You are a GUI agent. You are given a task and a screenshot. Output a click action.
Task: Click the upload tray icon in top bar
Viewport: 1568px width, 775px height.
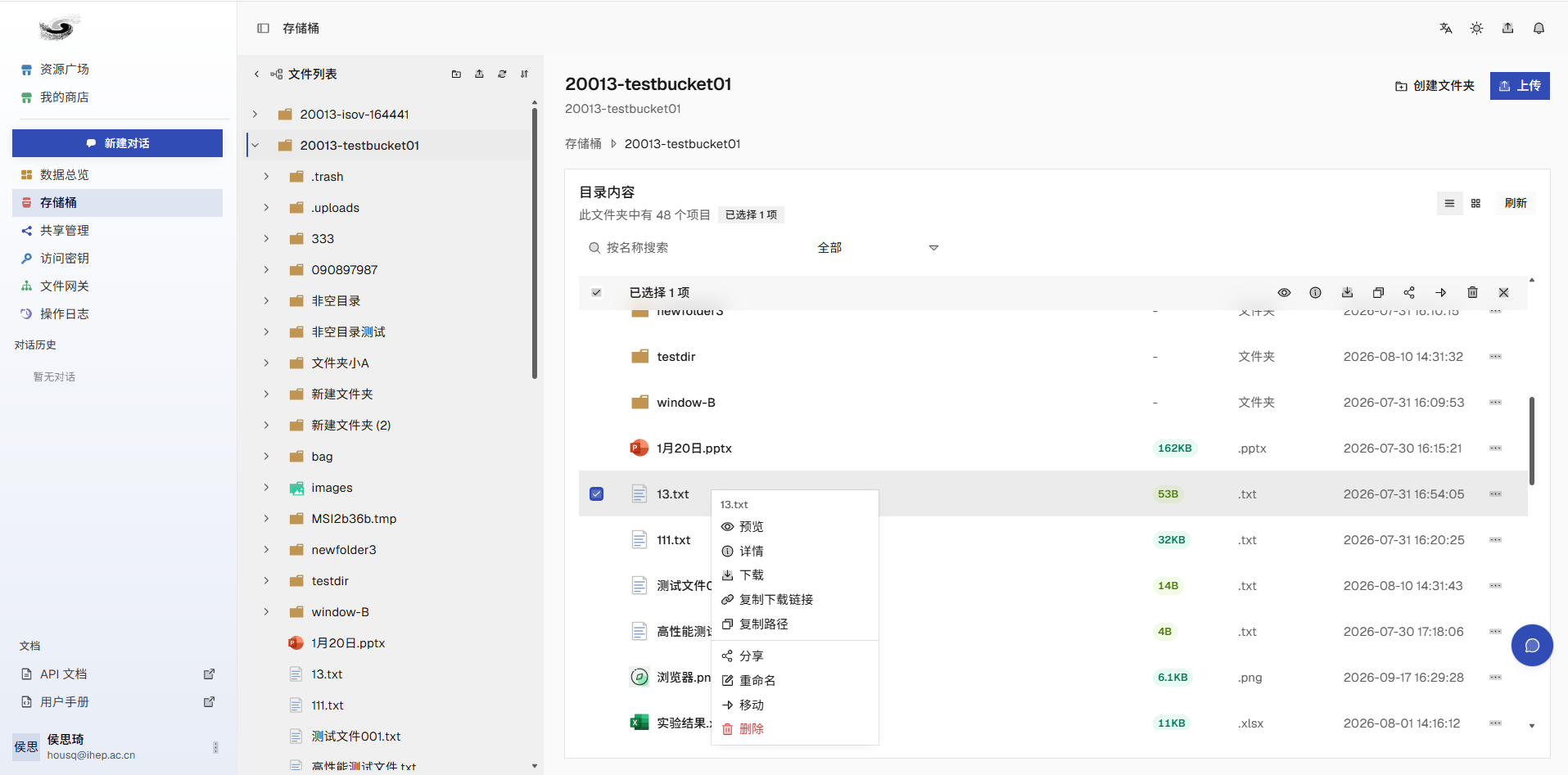click(1507, 28)
